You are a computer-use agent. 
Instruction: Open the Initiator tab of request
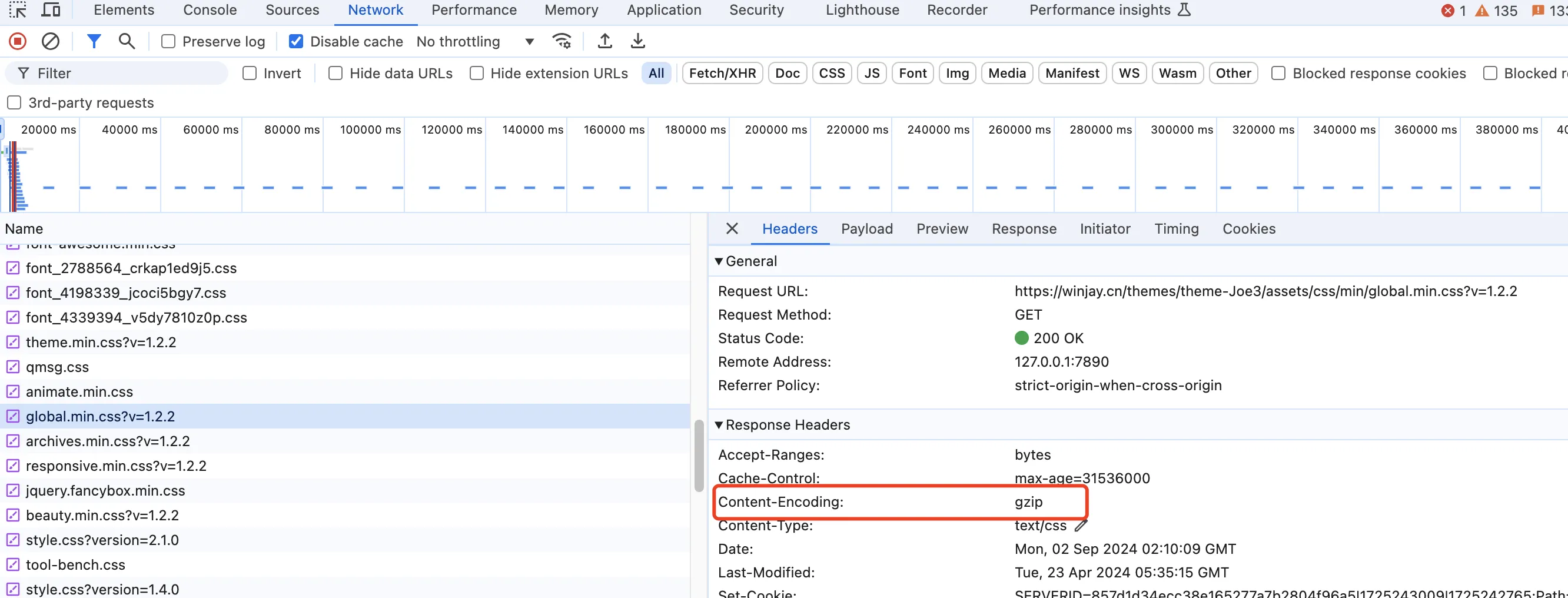point(1105,228)
